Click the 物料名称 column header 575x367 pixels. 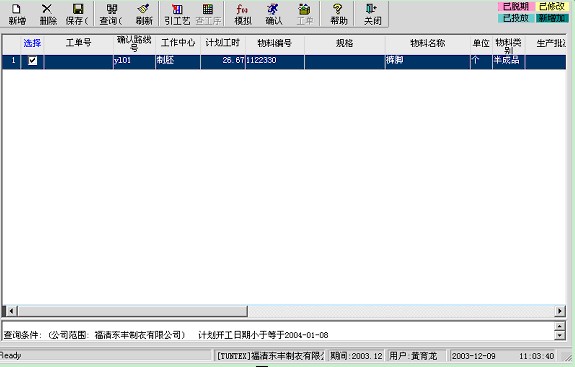pos(428,43)
